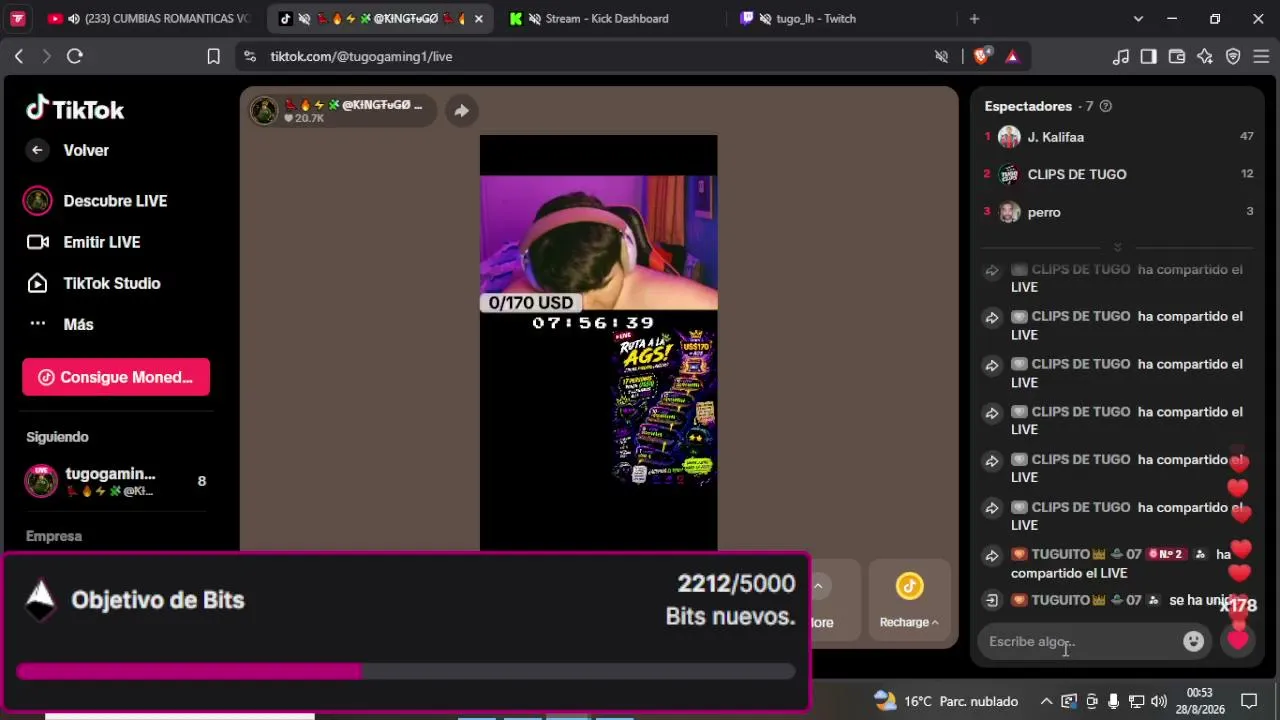Toggle site sound with the address bar mute icon

[x=941, y=57]
